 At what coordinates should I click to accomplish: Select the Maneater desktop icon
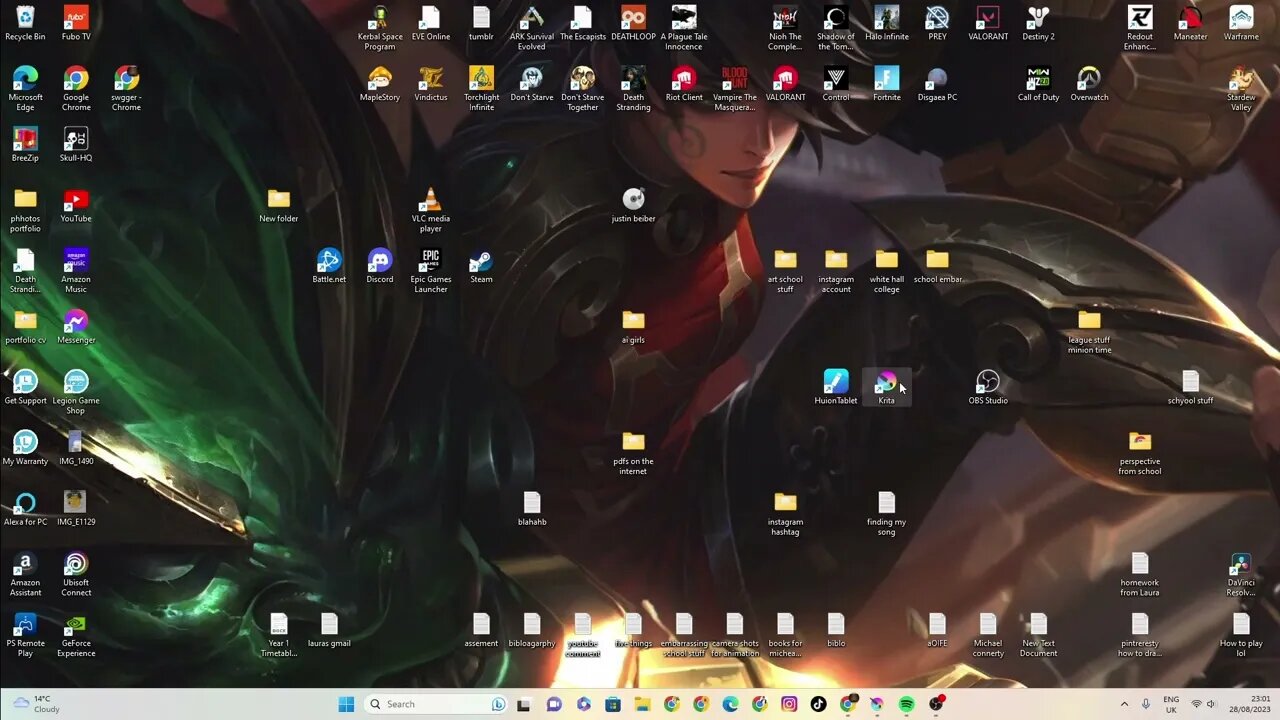1190,23
